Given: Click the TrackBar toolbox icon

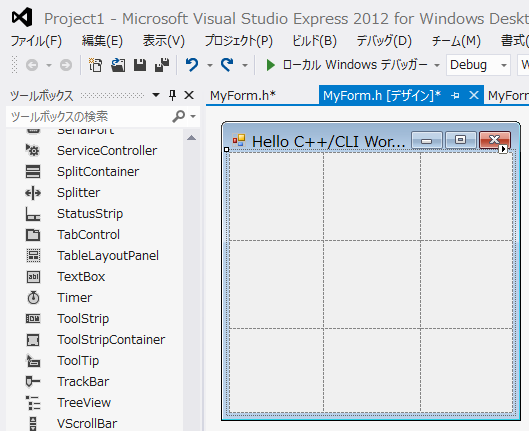Looking at the screenshot, I should coord(33,381).
